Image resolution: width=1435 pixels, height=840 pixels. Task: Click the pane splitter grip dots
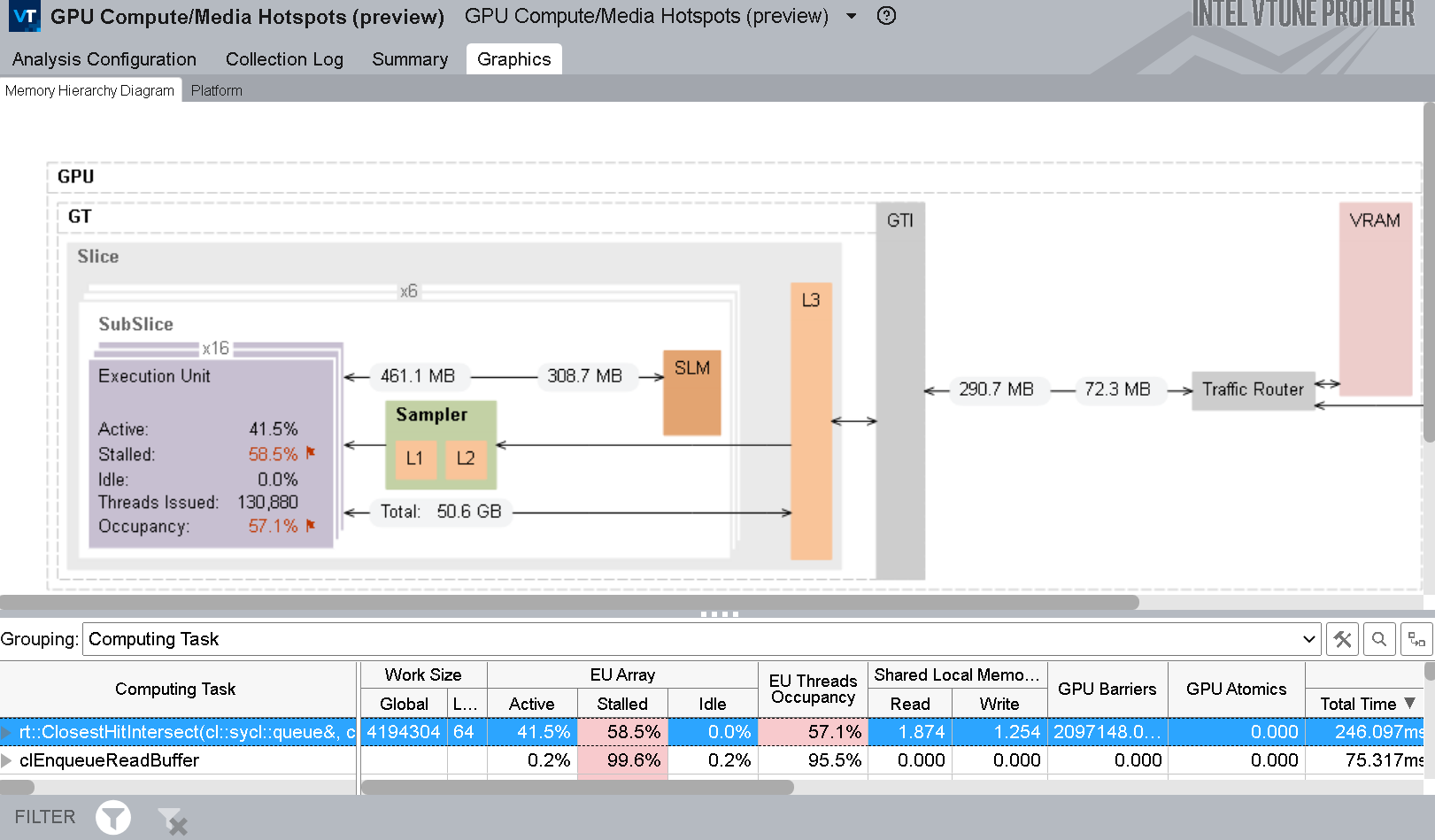point(719,613)
